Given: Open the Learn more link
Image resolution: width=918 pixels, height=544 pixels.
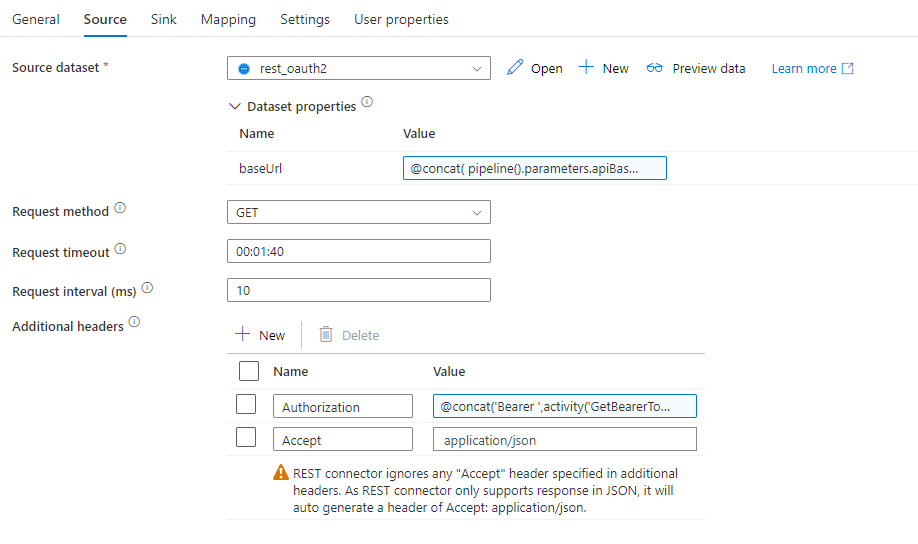Looking at the screenshot, I should (804, 69).
